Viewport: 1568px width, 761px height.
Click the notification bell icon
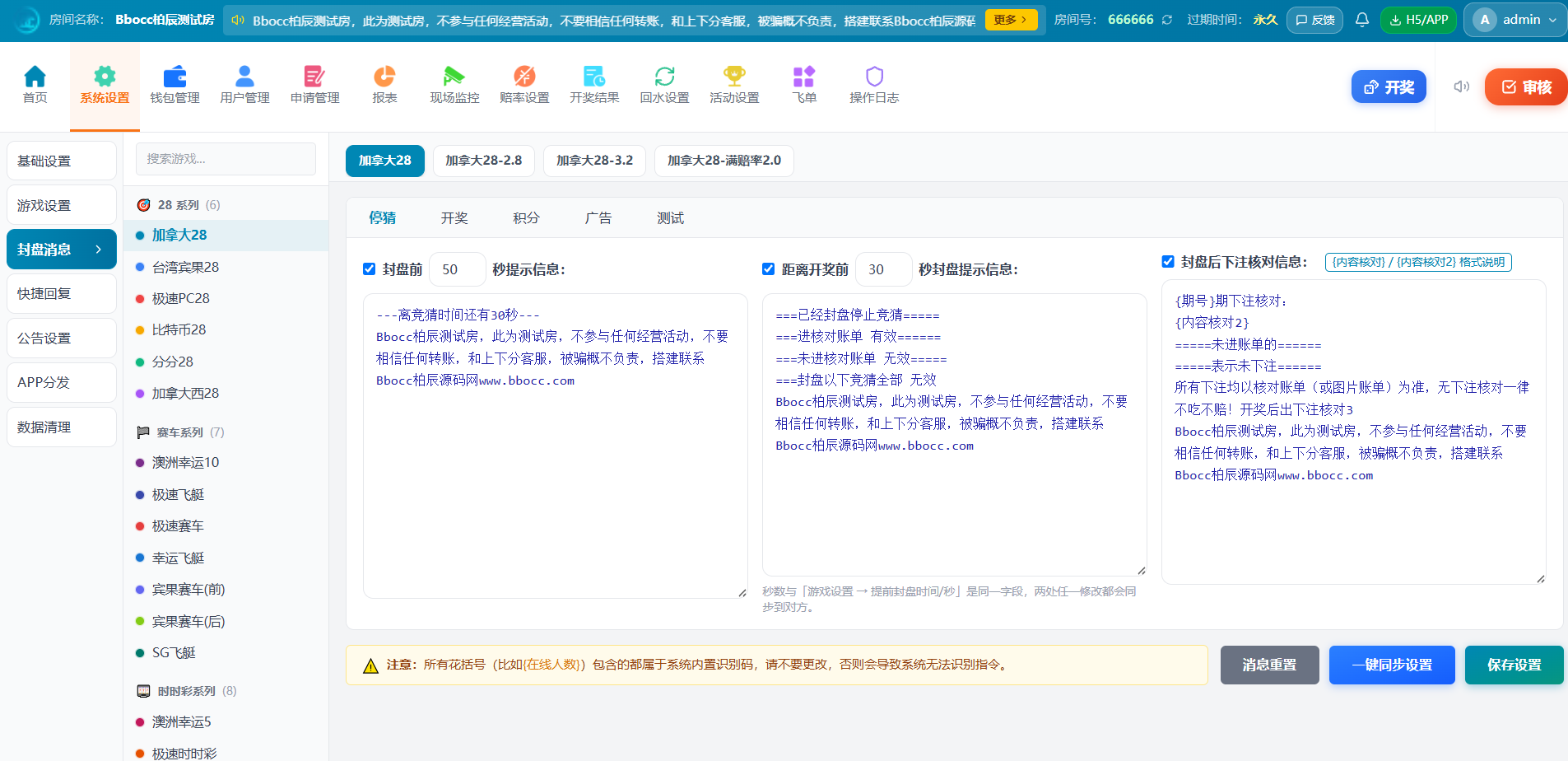1362,20
